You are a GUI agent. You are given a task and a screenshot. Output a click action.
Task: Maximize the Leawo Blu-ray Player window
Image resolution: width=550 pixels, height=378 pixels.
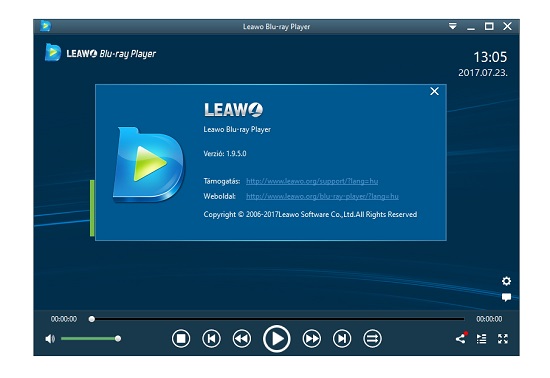pos(489,26)
